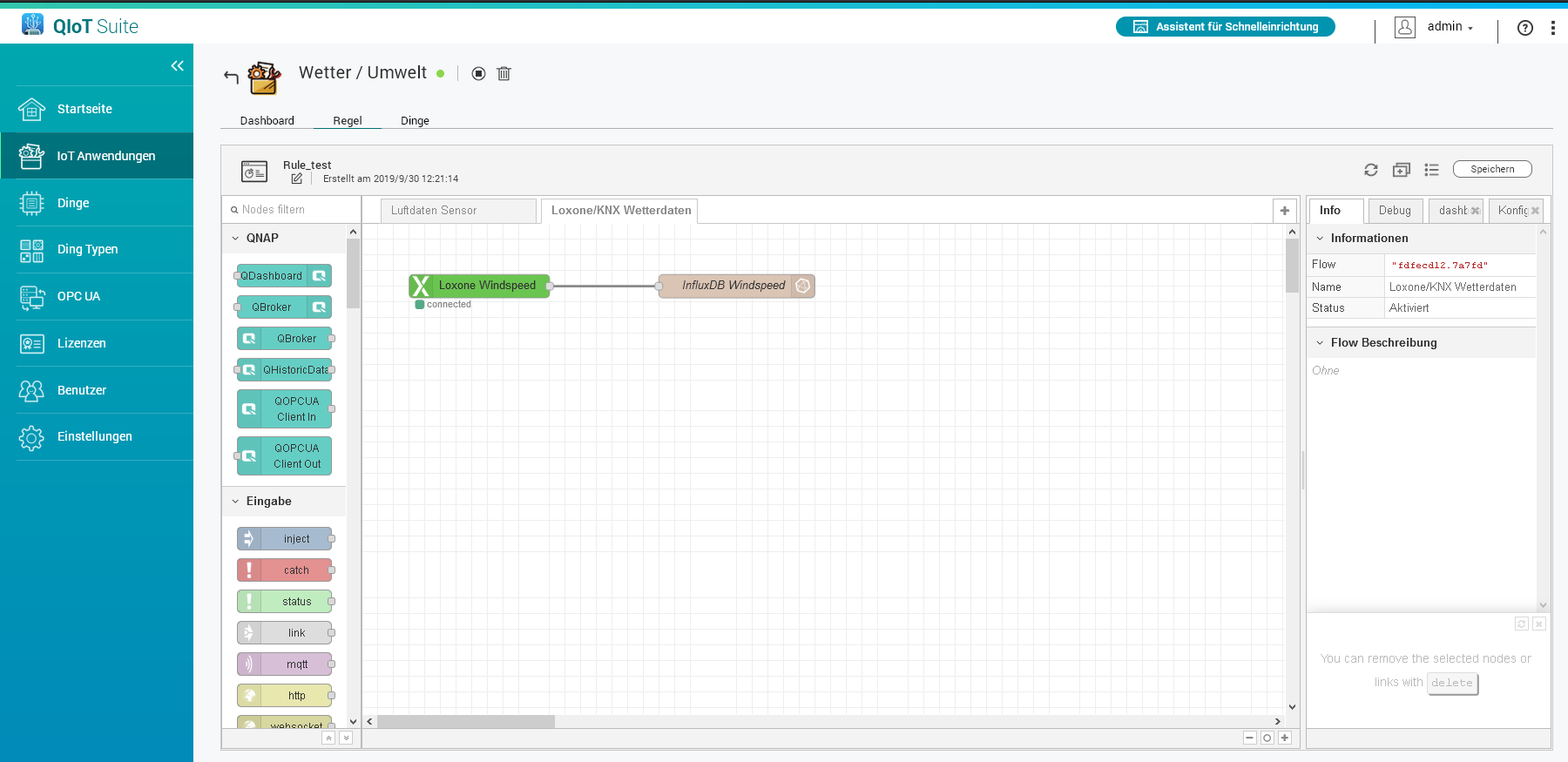Click the canvas horizontal scrollbar thumb
Viewport: 1568px width, 762px height.
pos(466,721)
